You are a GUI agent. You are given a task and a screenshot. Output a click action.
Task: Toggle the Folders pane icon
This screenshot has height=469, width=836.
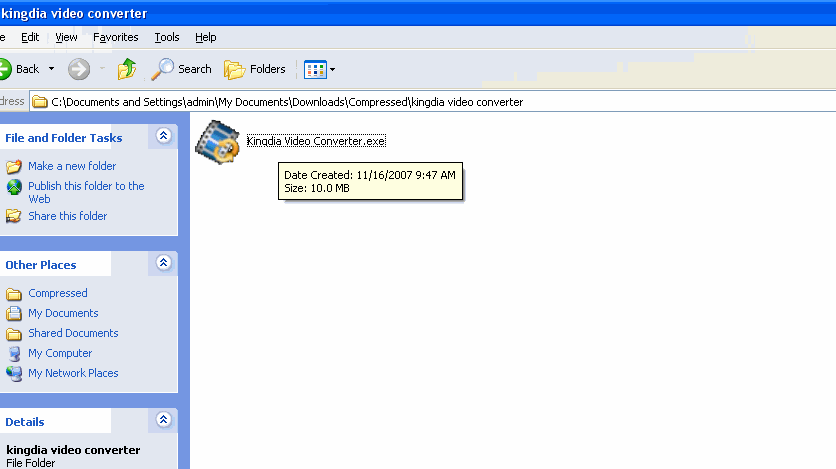click(x=235, y=69)
